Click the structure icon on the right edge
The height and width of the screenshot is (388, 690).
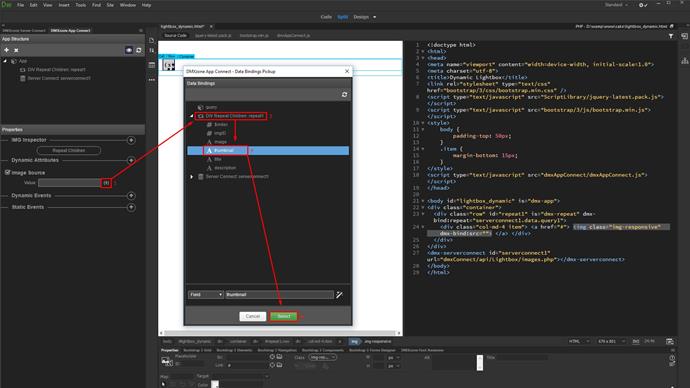click(685, 61)
